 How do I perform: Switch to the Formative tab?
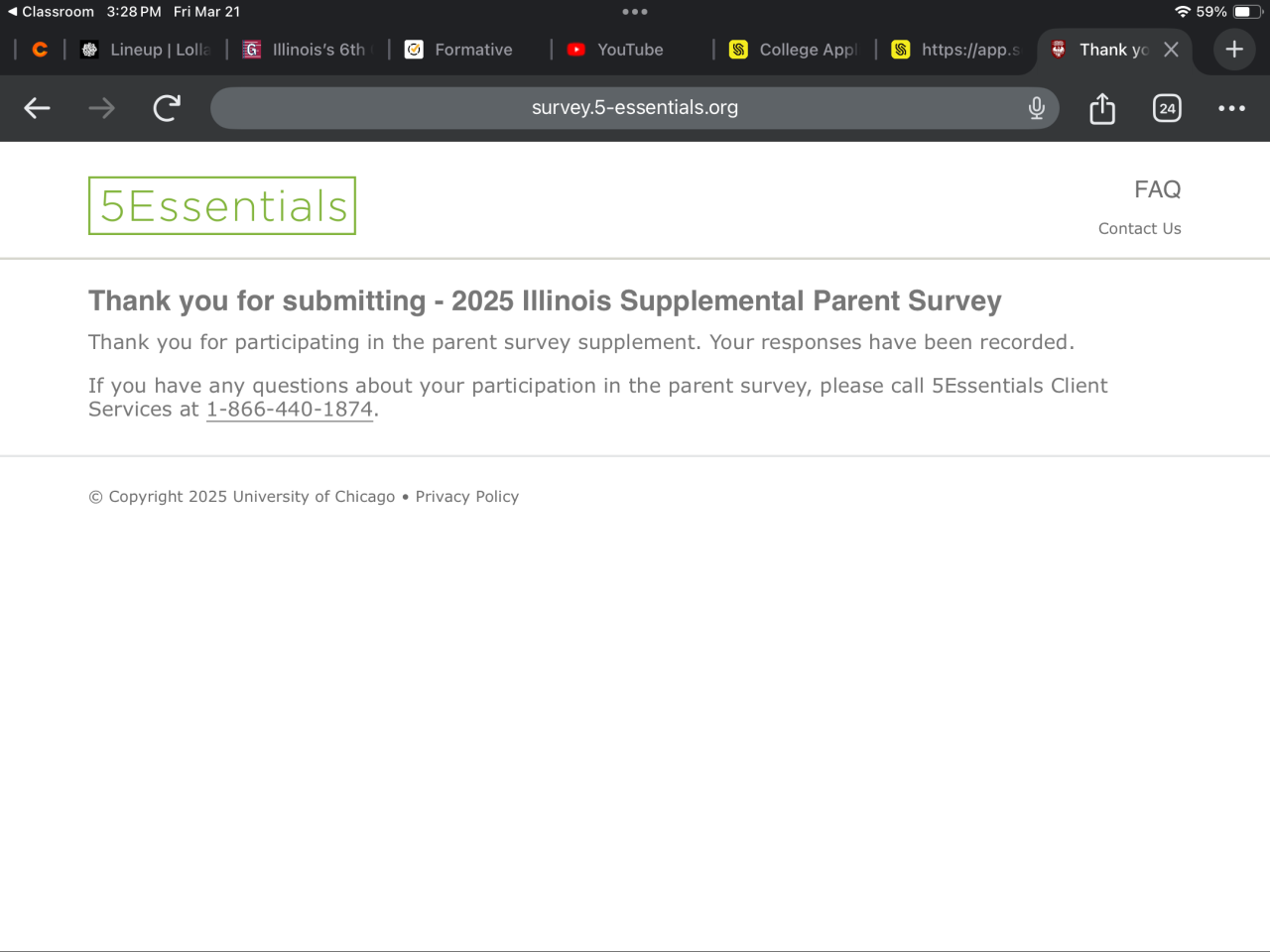(x=472, y=50)
